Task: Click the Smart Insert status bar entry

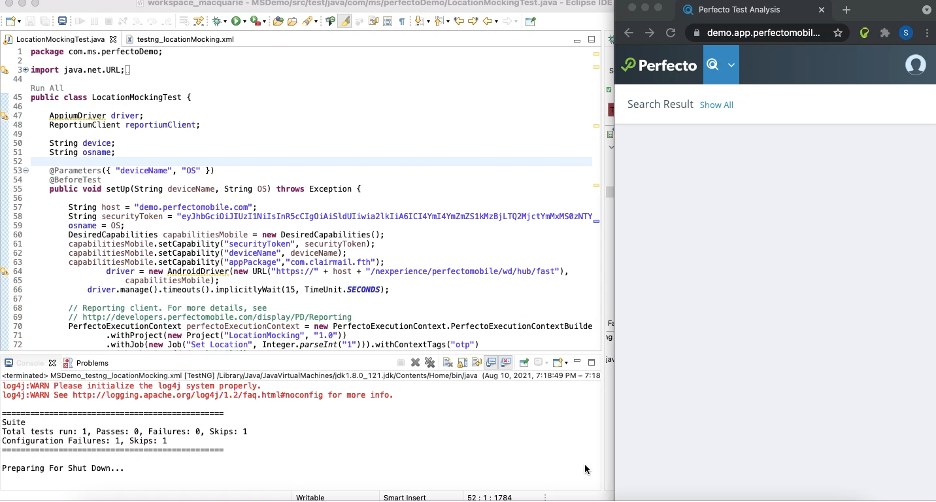Action: pyautogui.click(x=404, y=497)
